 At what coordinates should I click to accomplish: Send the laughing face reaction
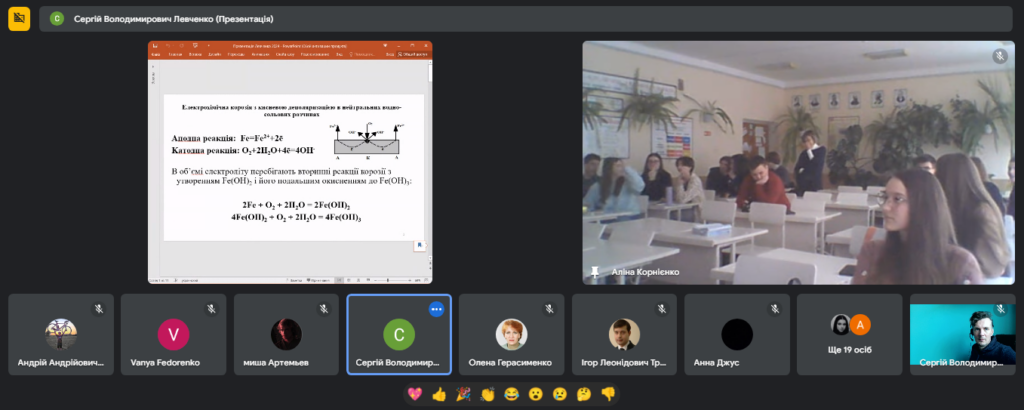pos(511,394)
